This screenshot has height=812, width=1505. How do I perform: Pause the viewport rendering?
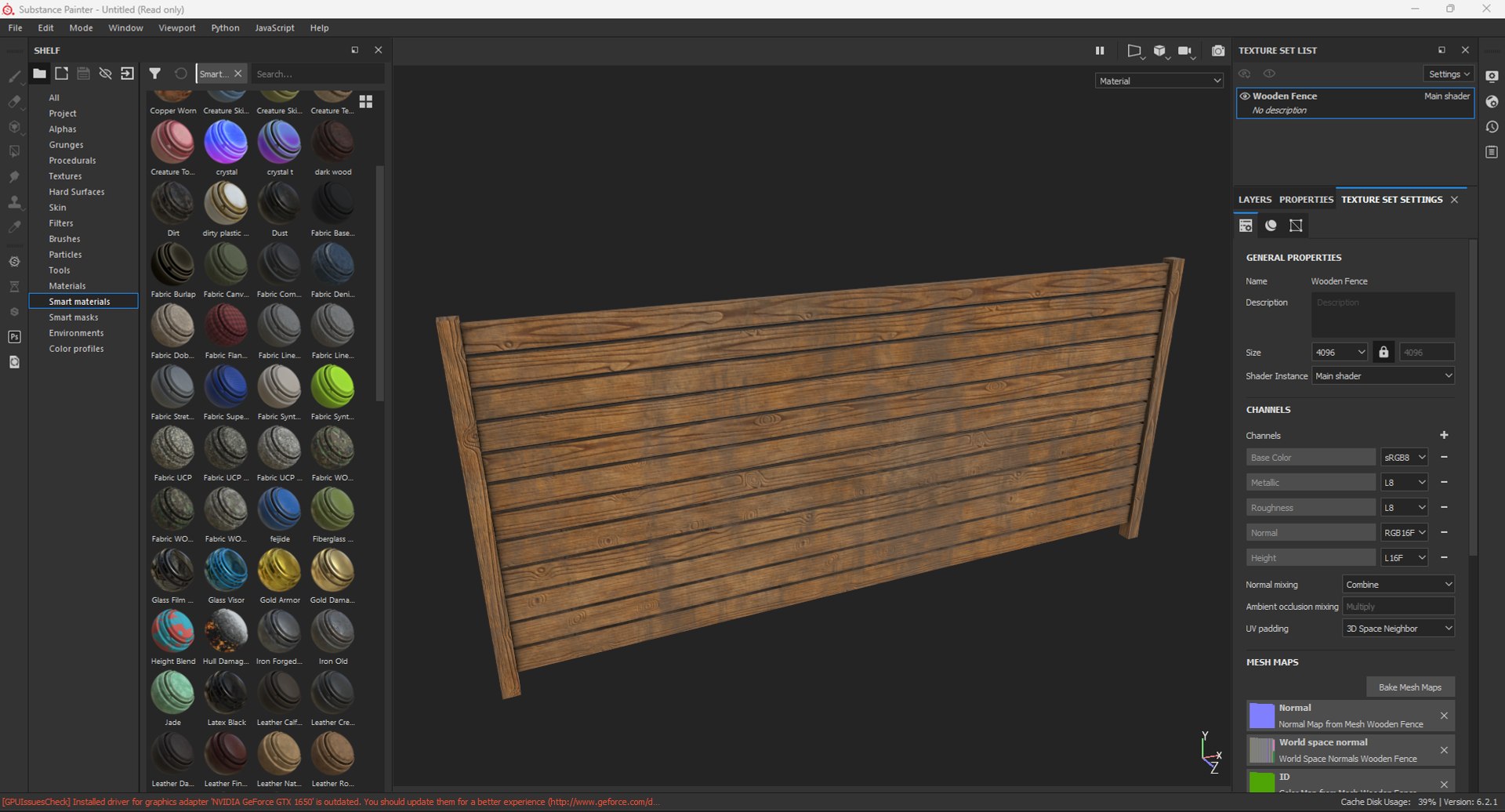tap(1100, 51)
